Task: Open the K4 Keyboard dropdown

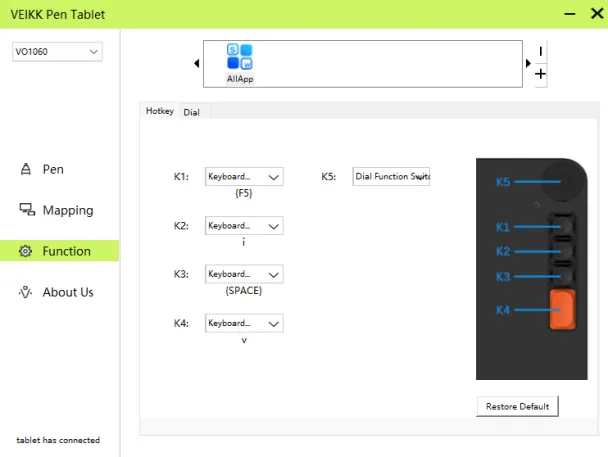Action: click(x=244, y=323)
